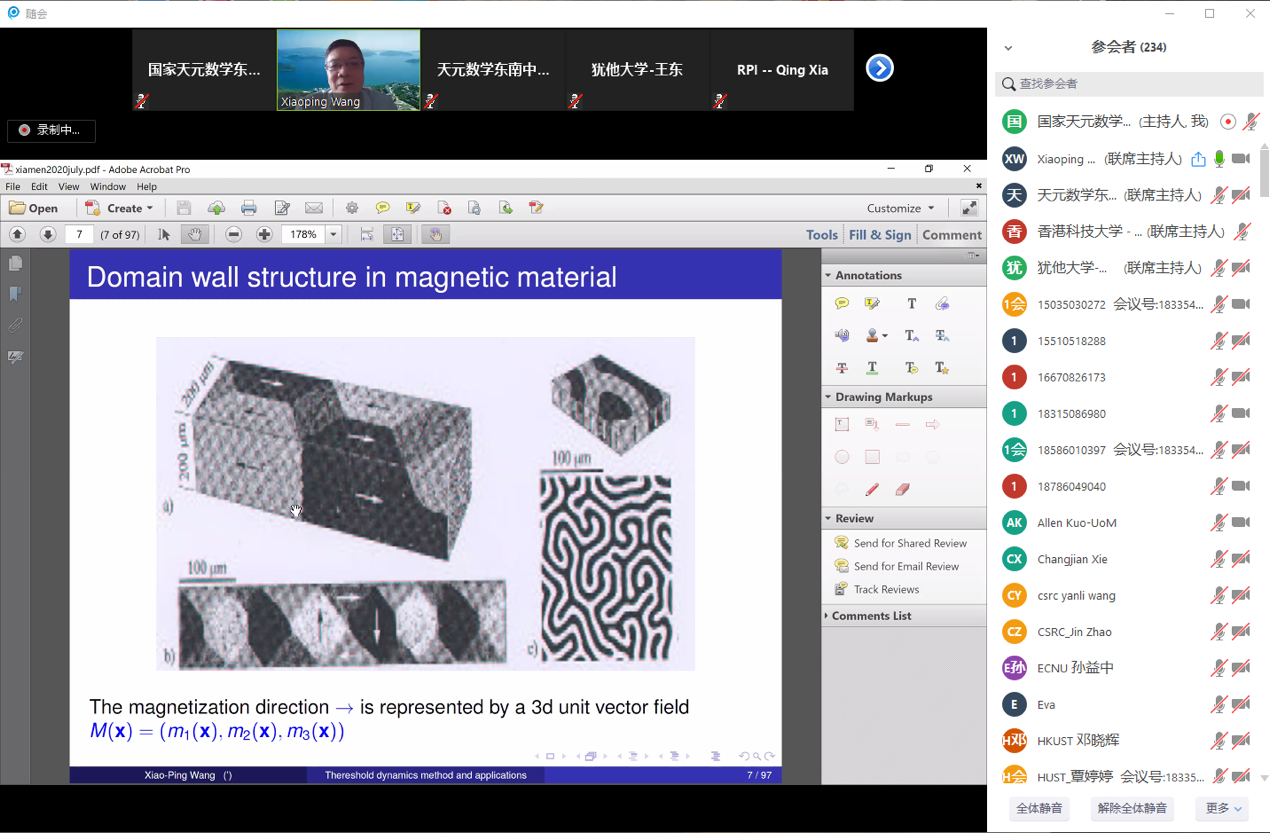Click Send for Shared Review
1270x833 pixels.
(909, 543)
